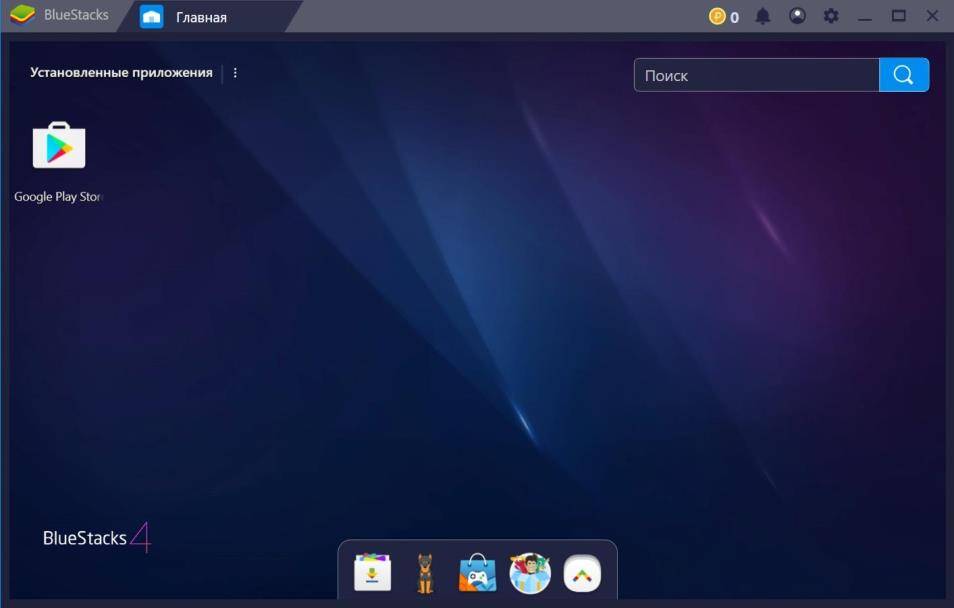The width and height of the screenshot is (954, 608).
Task: Minimize the BlueStacks window
Action: (x=865, y=16)
